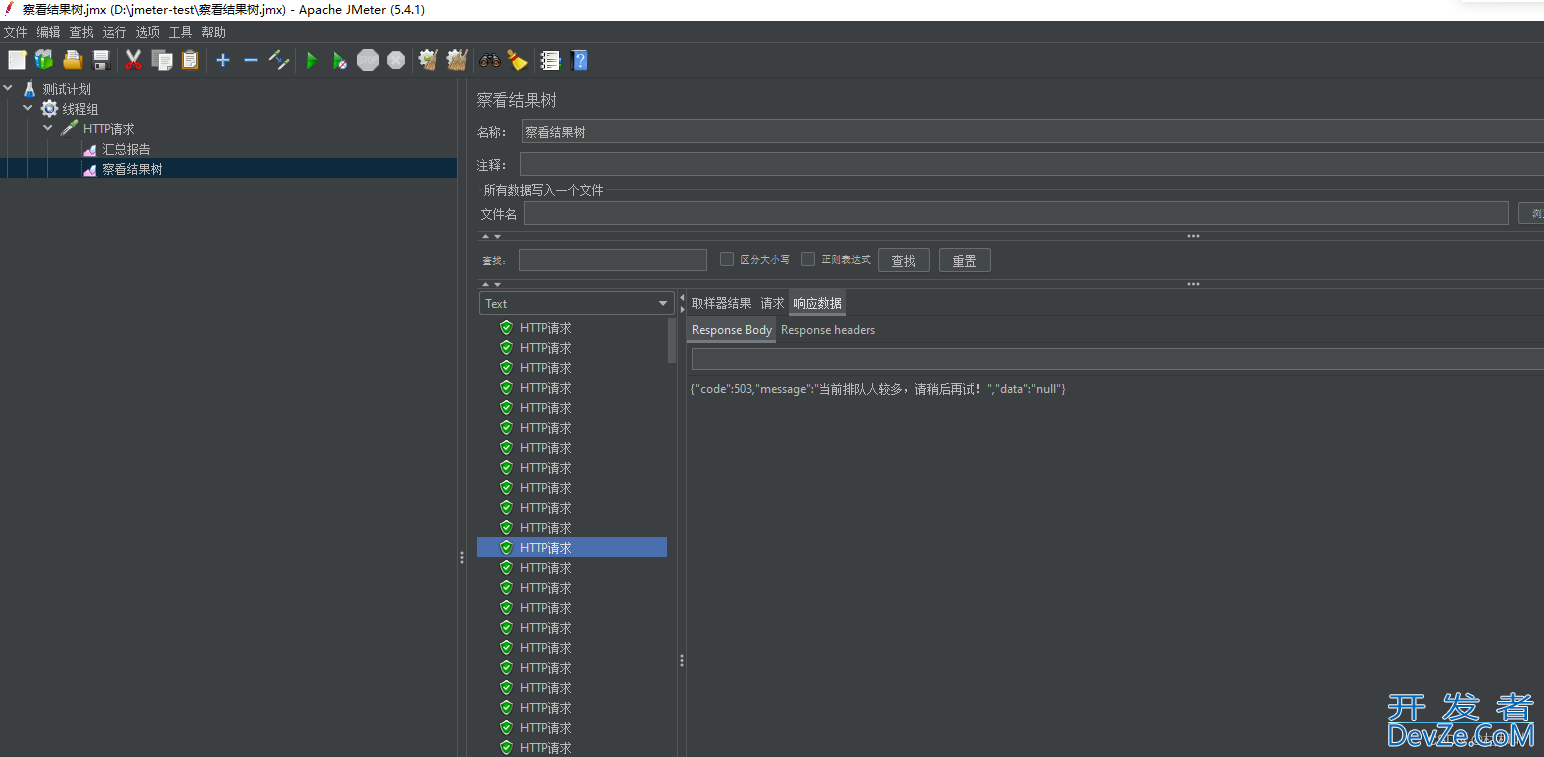This screenshot has width=1544, height=757.
Task: Open the 帮助 menu
Action: tap(213, 32)
